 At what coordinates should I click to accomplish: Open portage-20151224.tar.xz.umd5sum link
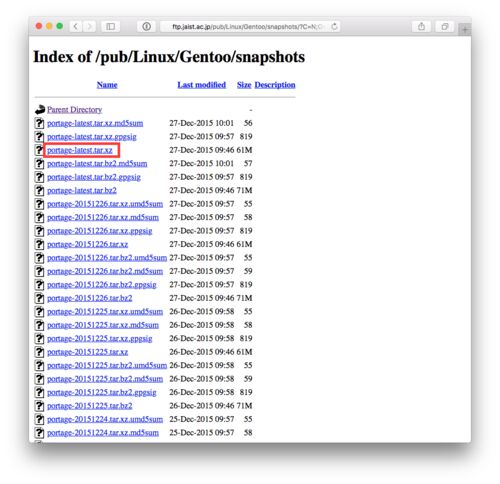click(105, 419)
